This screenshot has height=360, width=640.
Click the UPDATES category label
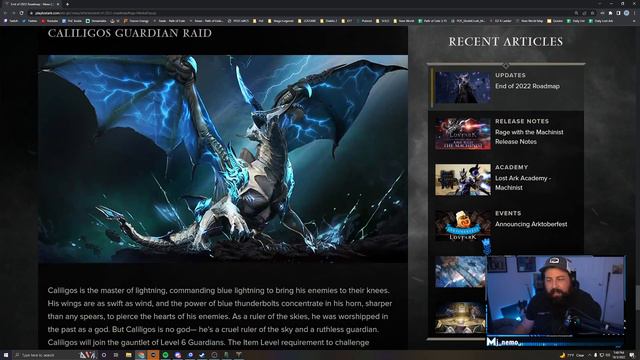[510, 76]
